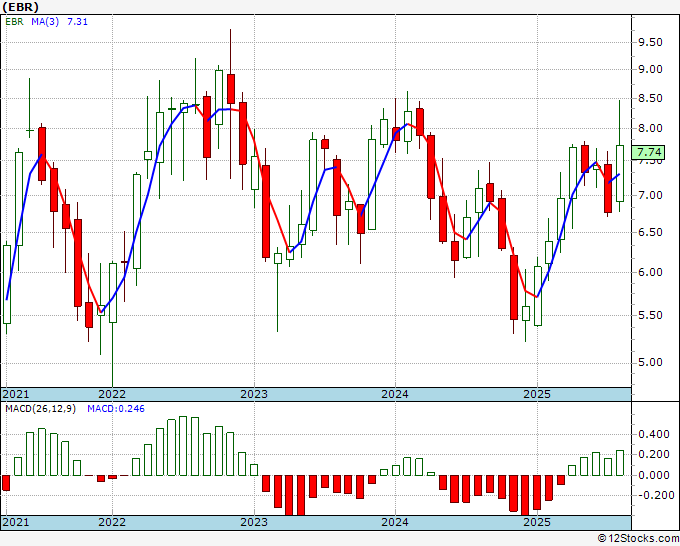Click the MACD:0.246 value label

116,409
